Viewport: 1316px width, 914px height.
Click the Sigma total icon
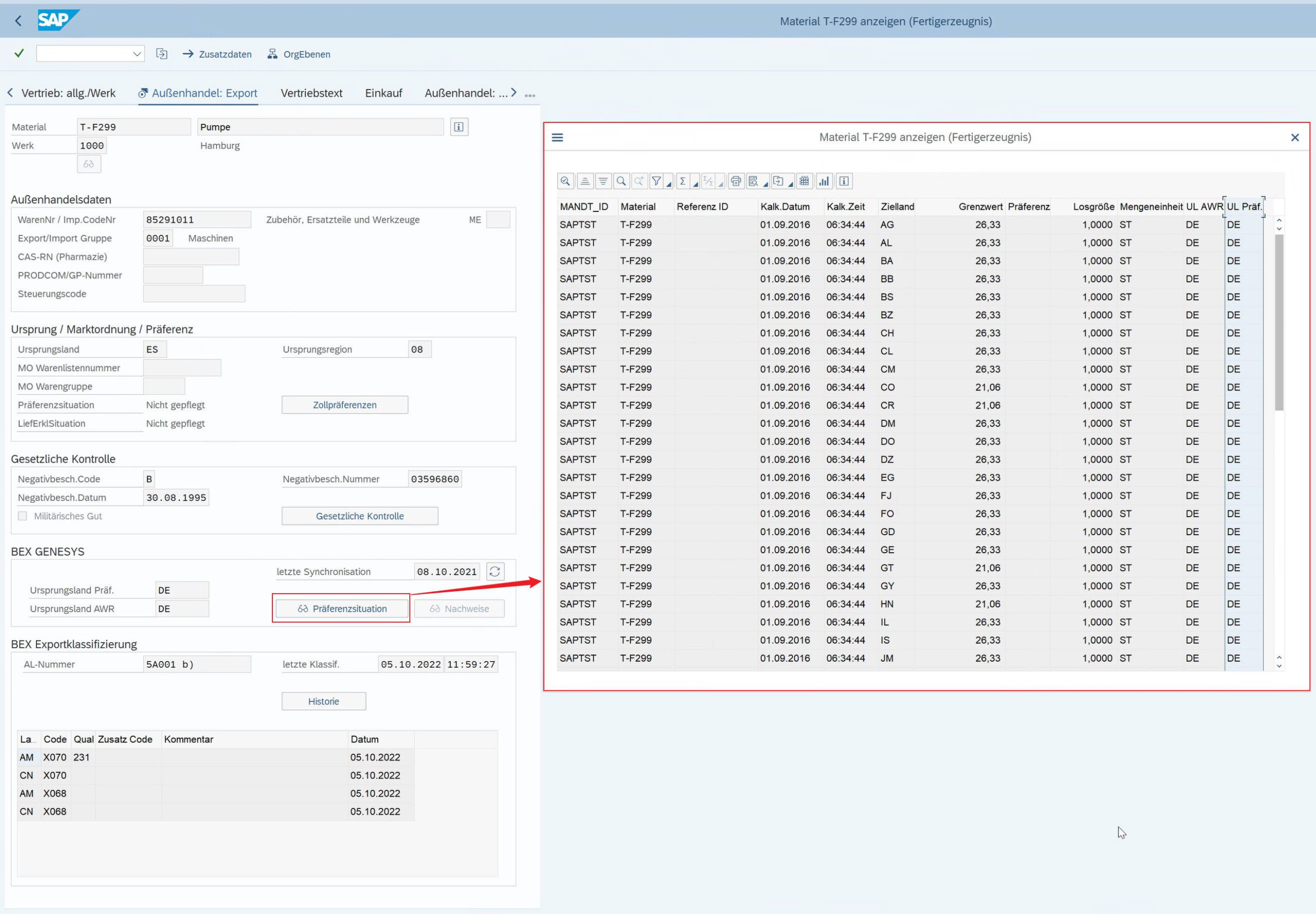click(x=683, y=181)
